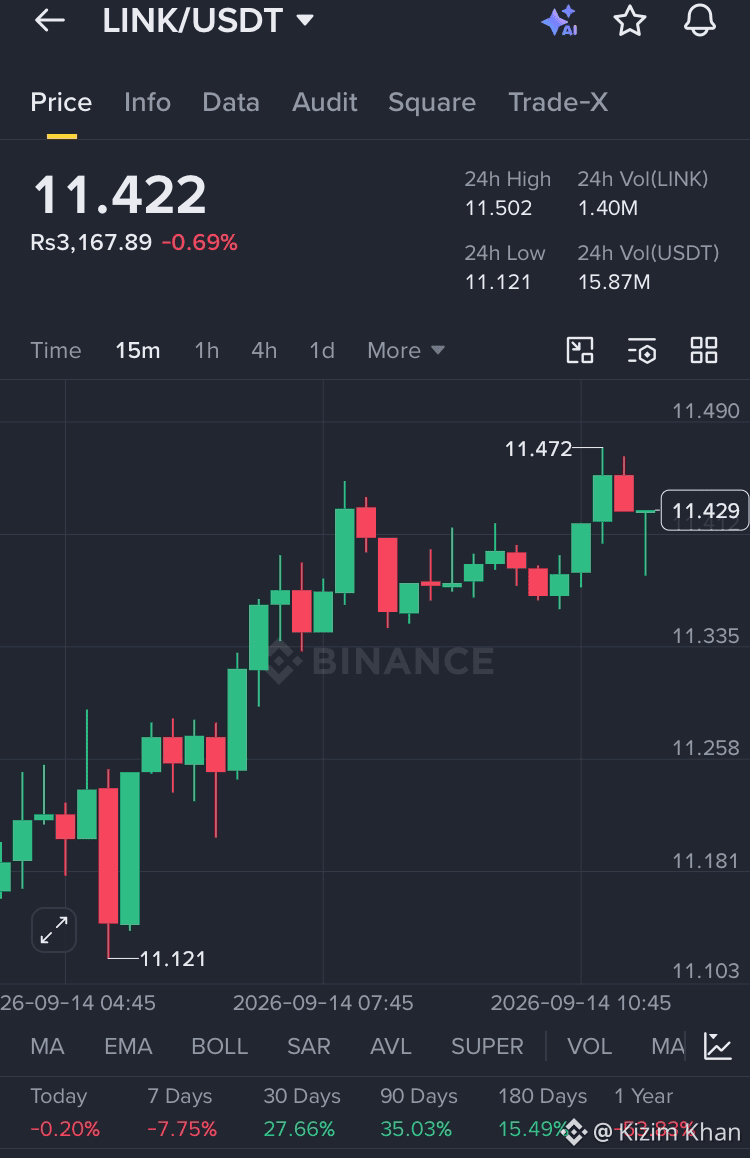Select the EMA indicator

click(128, 1046)
